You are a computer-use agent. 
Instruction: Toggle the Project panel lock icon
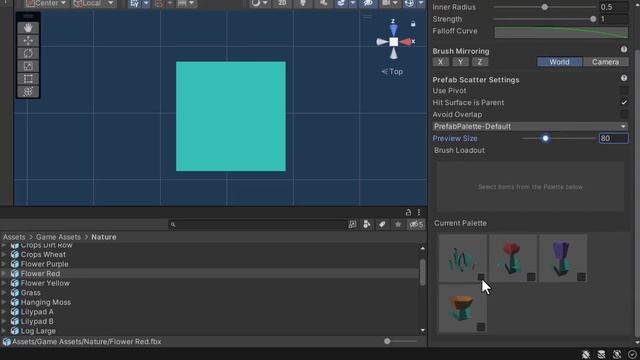click(408, 212)
